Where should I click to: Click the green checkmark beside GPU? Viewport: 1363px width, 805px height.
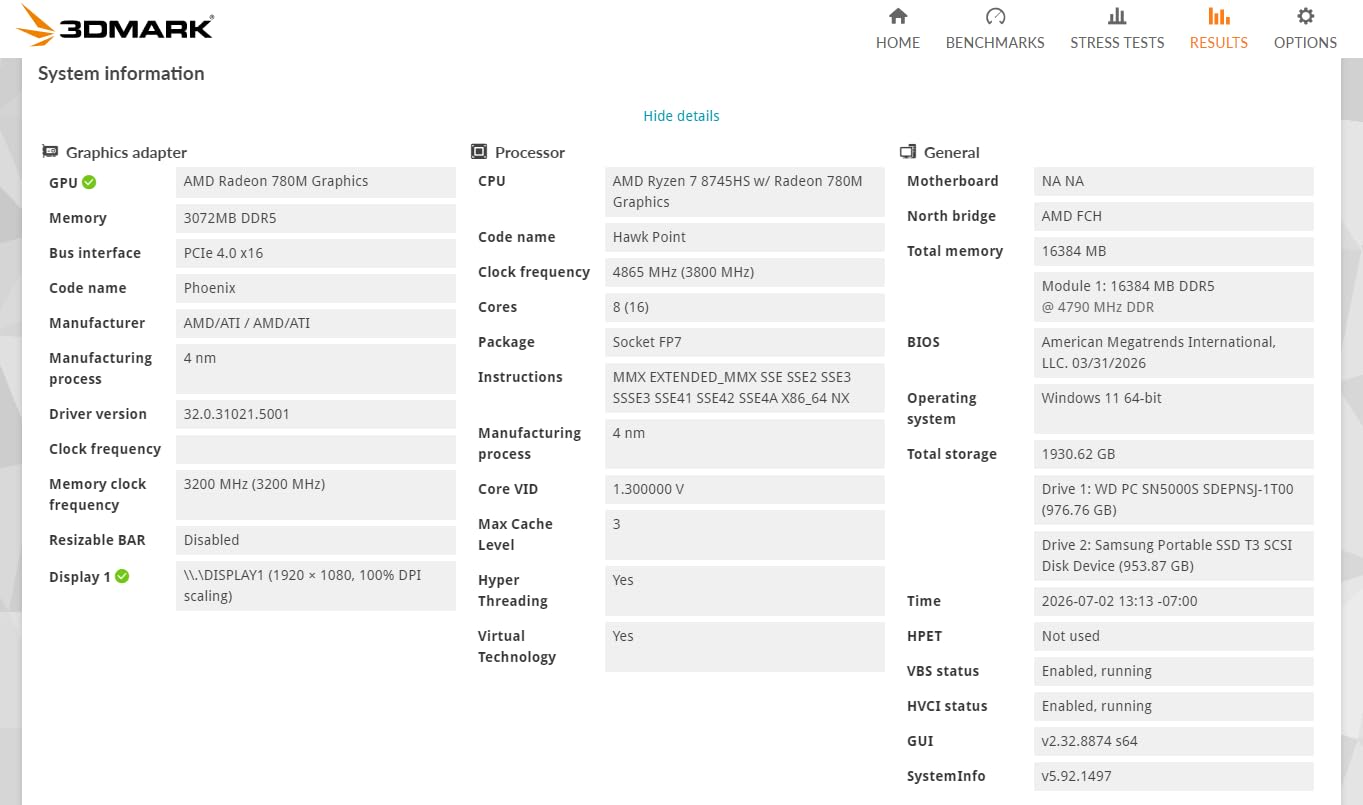pyautogui.click(x=89, y=182)
